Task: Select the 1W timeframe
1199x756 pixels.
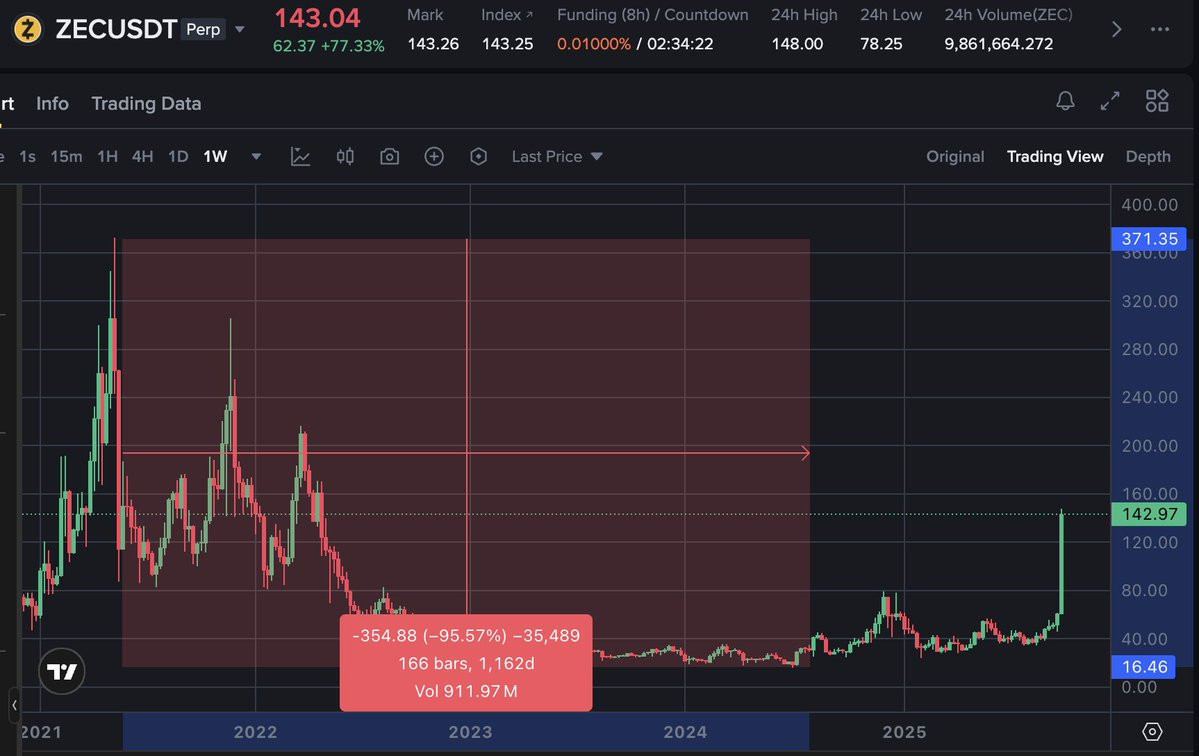Action: (215, 157)
